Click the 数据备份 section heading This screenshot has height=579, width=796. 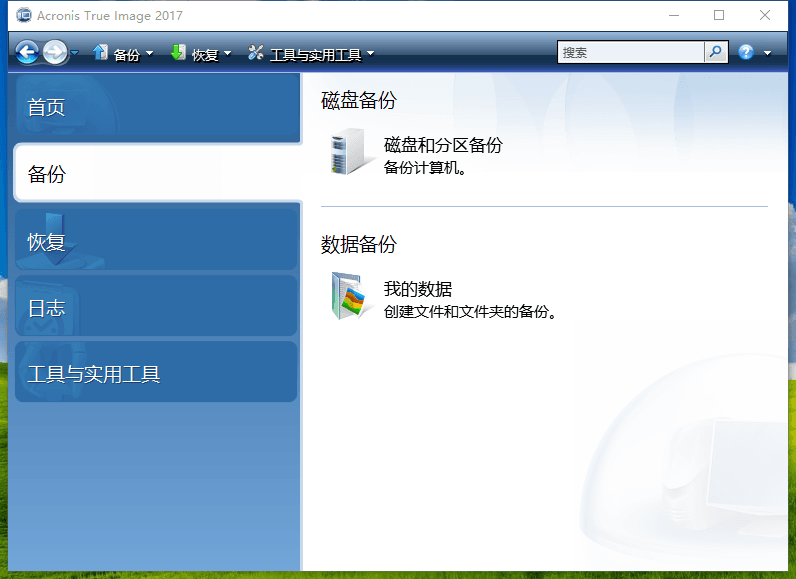point(358,245)
